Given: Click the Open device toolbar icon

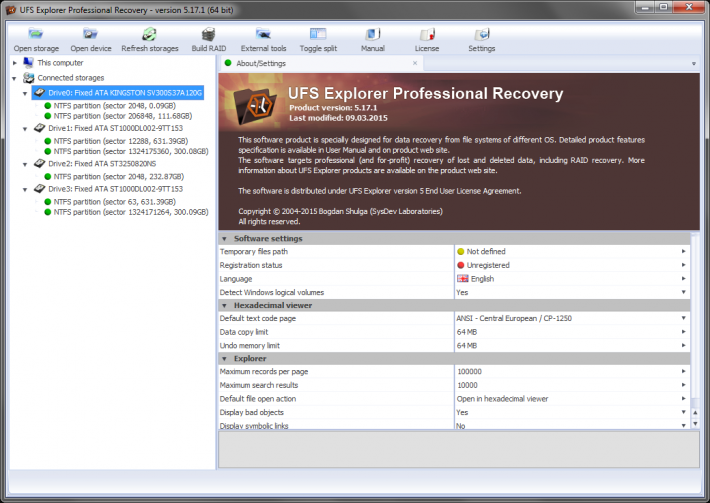Looking at the screenshot, I should tap(90, 34).
